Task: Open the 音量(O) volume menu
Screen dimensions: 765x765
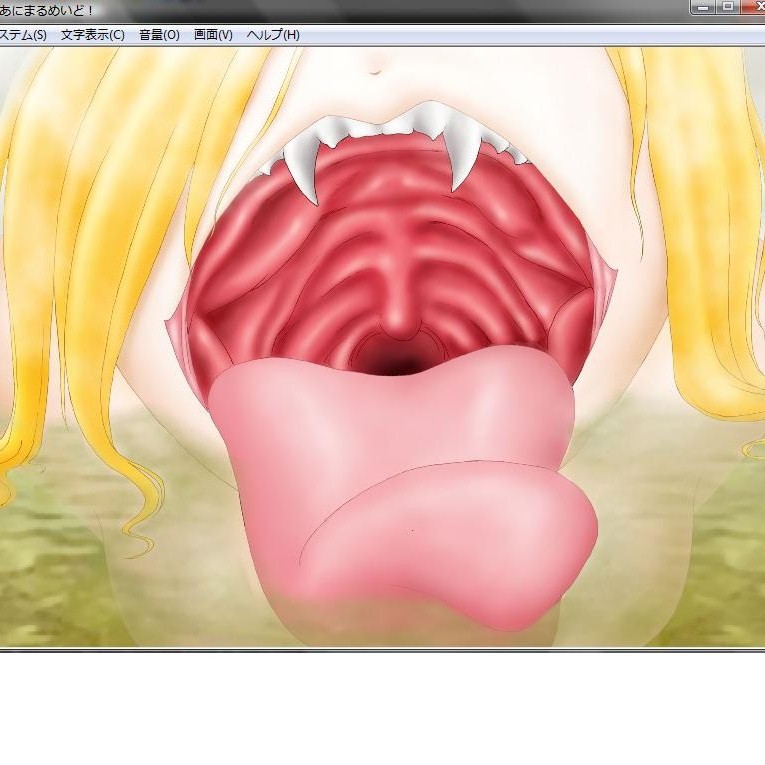Action: [x=159, y=35]
